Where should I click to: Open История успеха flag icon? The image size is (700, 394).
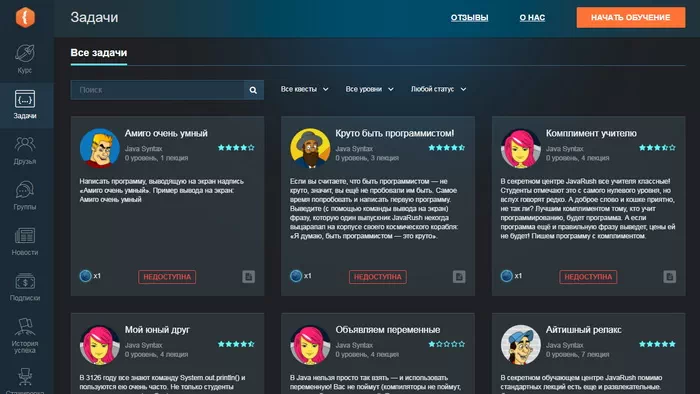(25, 327)
